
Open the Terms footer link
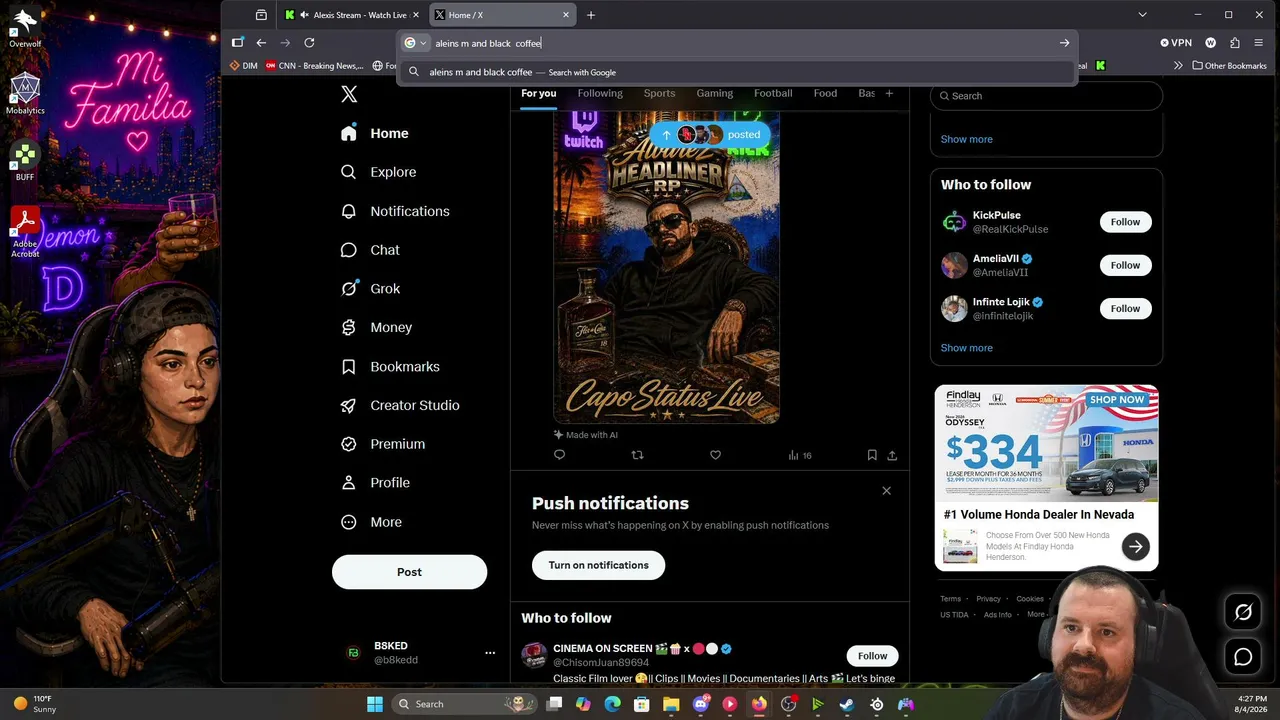(x=950, y=599)
